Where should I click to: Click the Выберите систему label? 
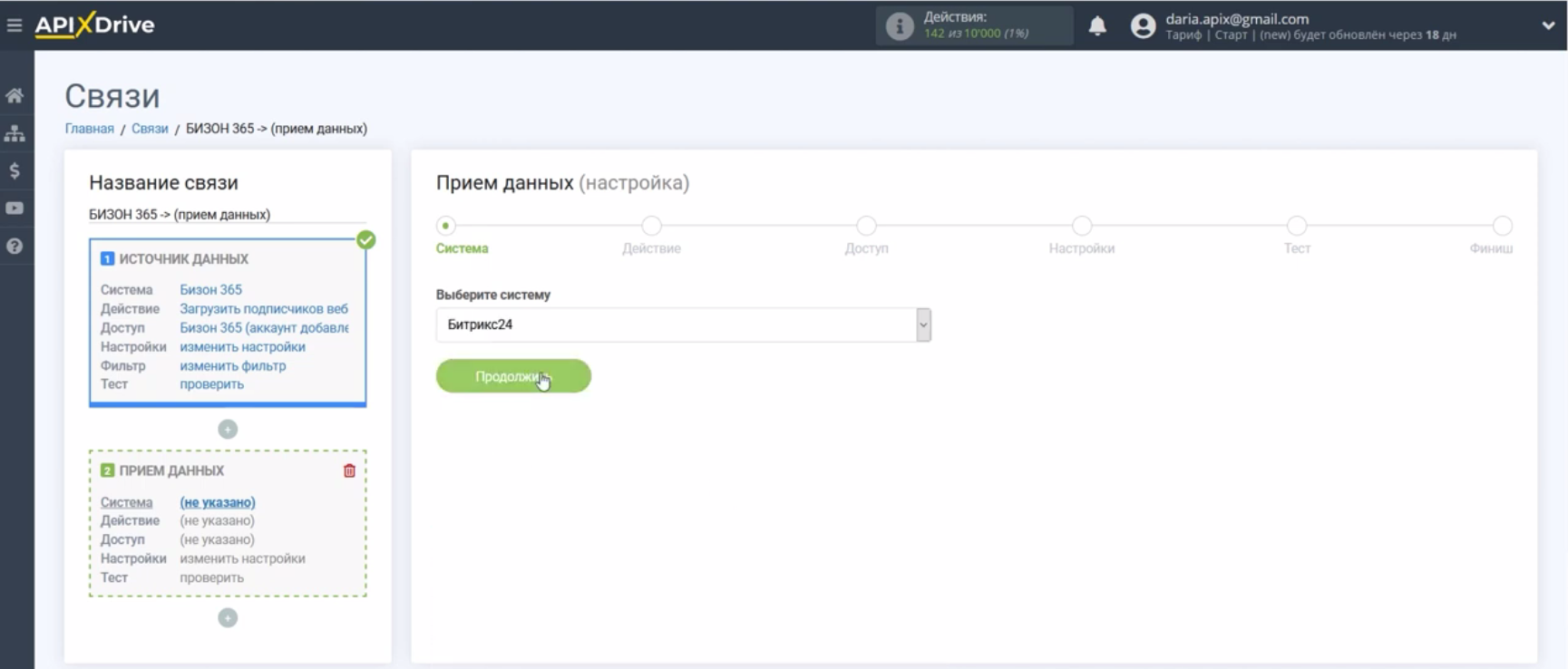493,295
